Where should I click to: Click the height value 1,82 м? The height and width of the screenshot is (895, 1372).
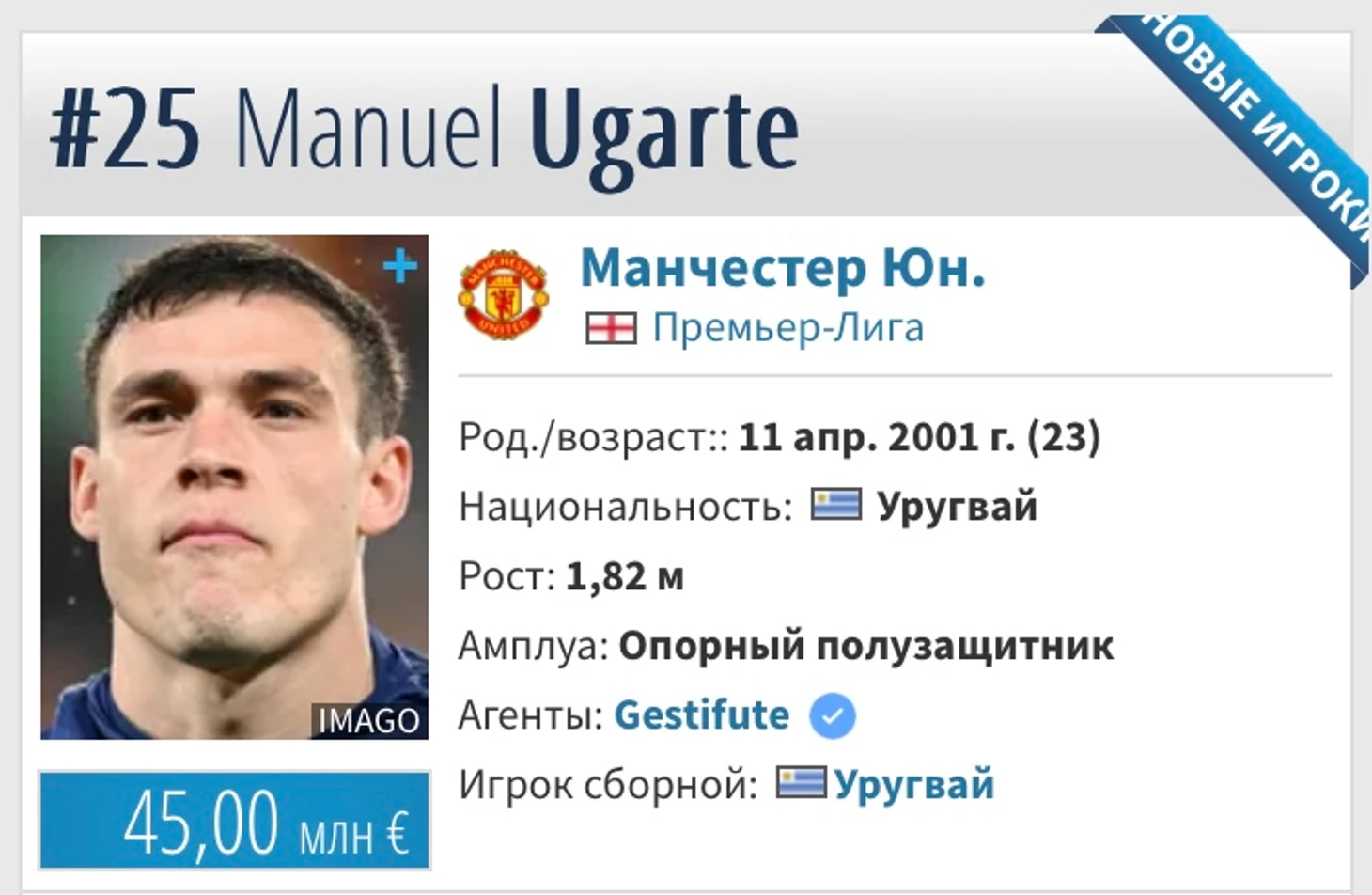coord(625,576)
